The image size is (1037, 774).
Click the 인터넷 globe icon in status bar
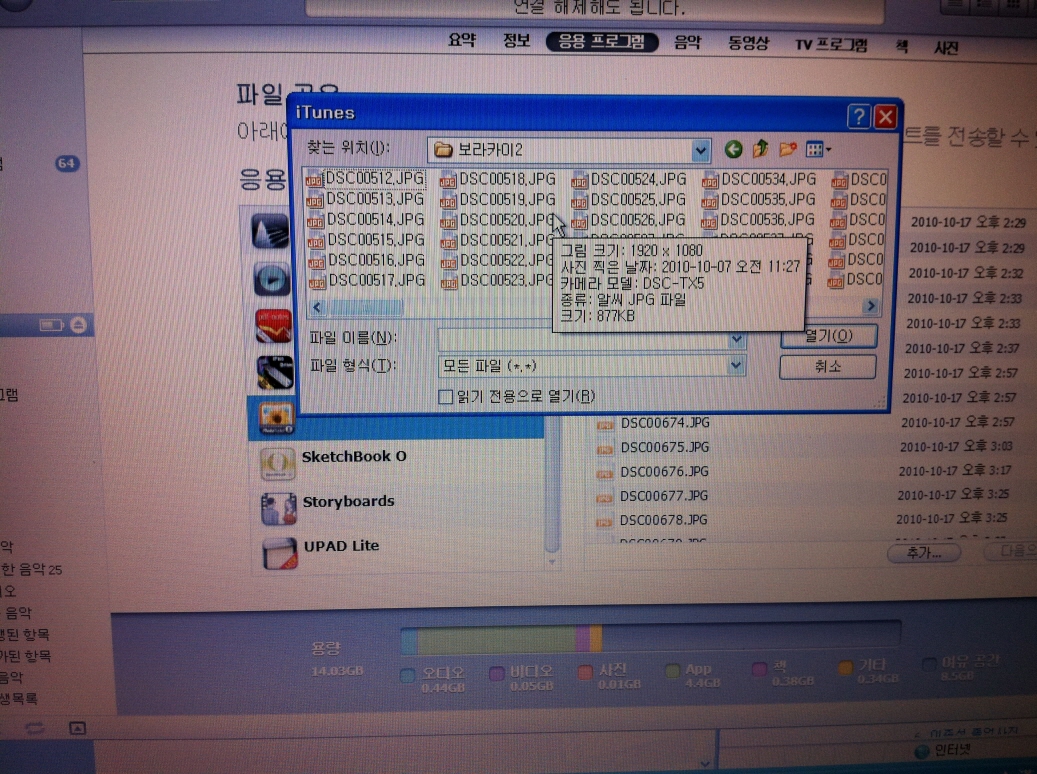921,752
